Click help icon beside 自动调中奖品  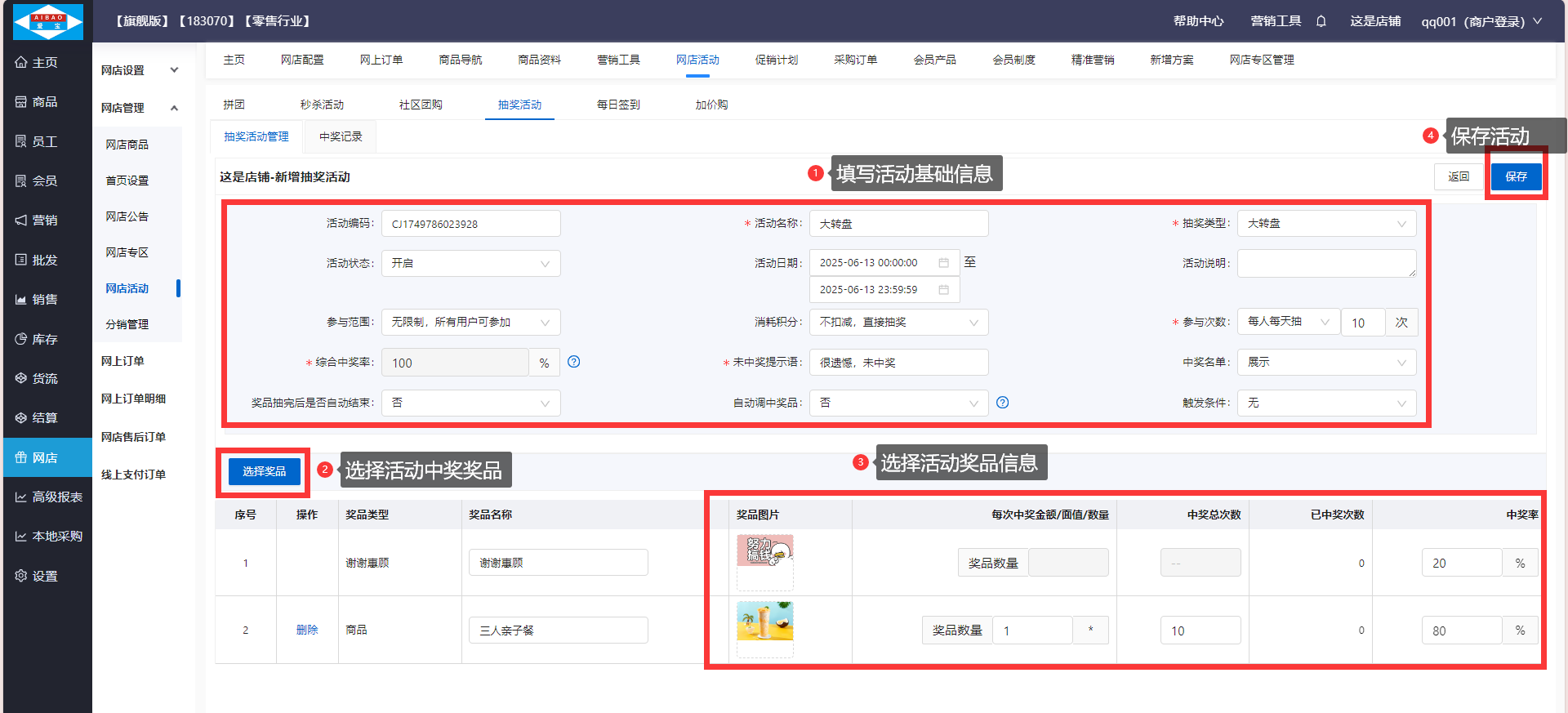[1003, 403]
